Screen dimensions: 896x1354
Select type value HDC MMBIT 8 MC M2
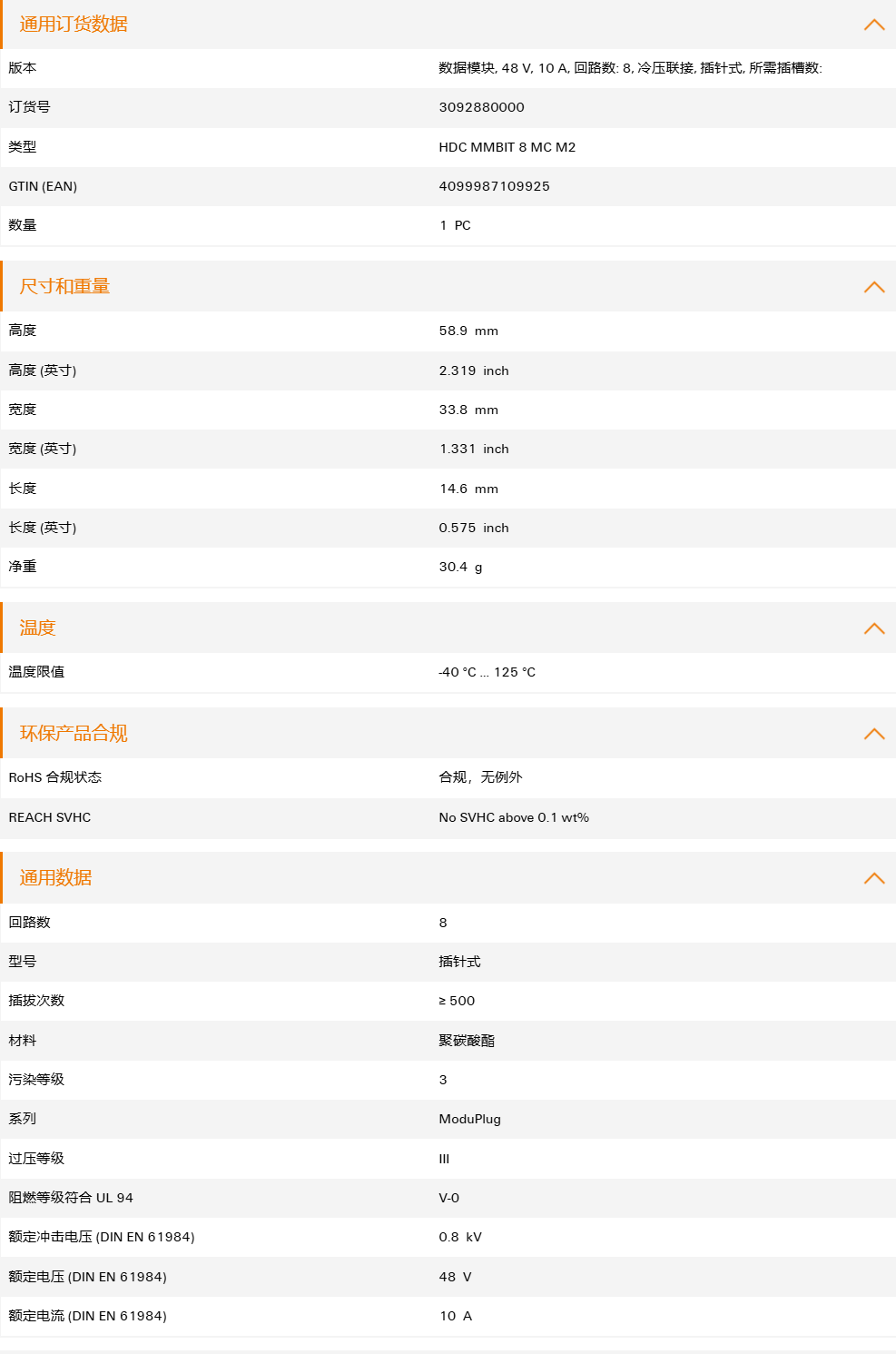pyautogui.click(x=507, y=147)
